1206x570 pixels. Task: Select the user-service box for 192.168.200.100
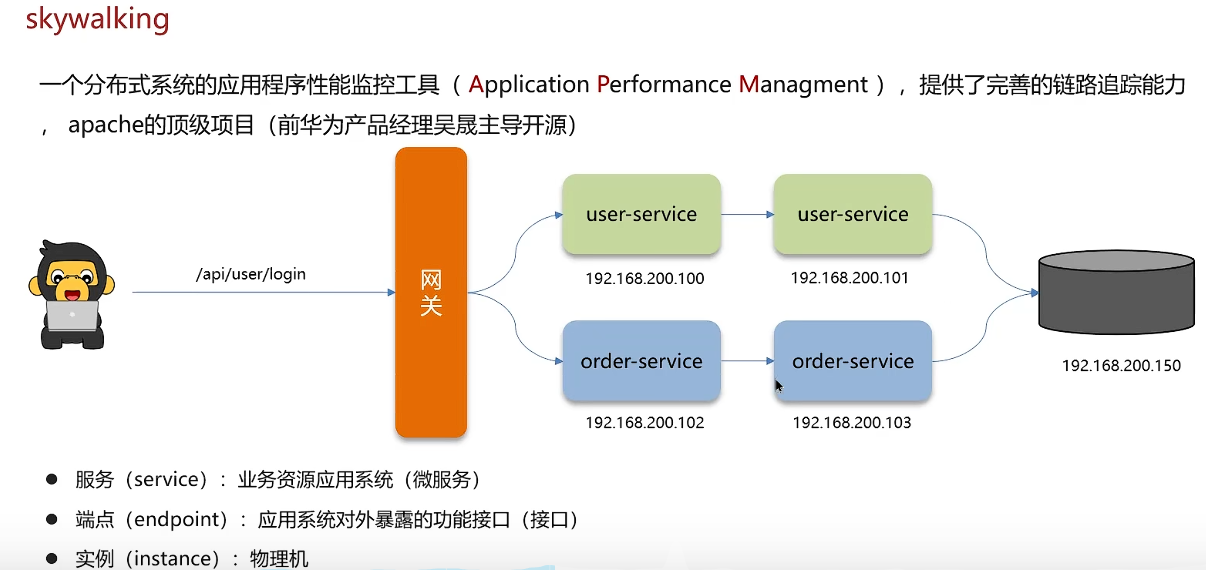pyautogui.click(x=641, y=214)
